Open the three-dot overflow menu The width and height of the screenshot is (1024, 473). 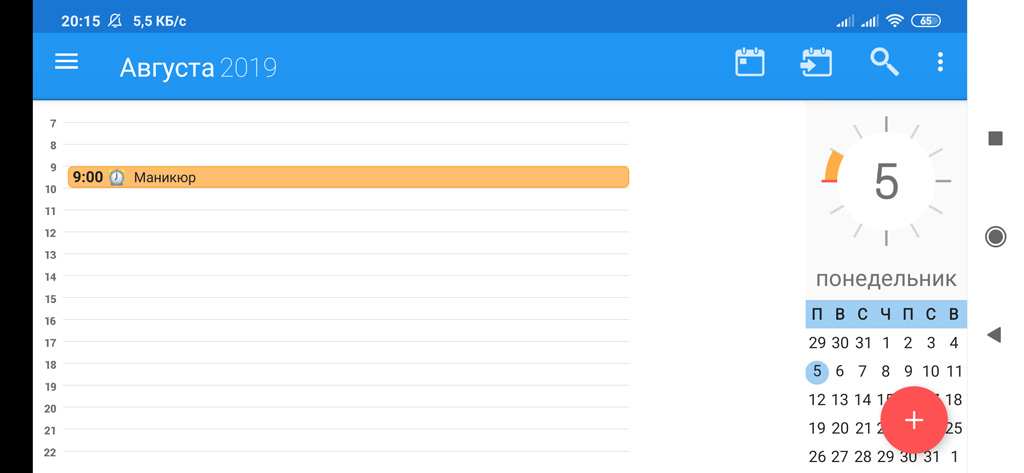(x=940, y=62)
